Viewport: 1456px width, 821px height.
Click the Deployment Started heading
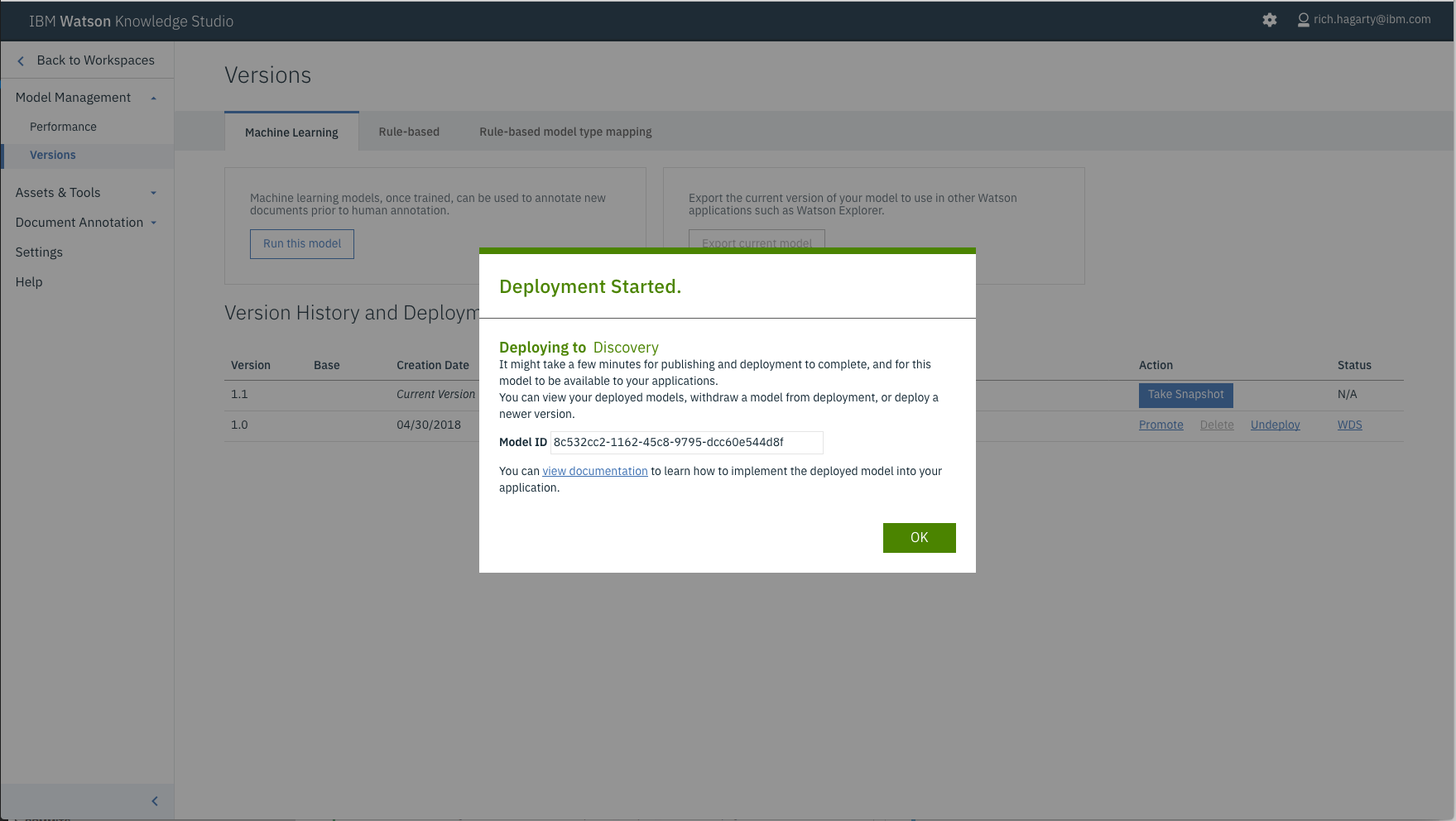coord(590,286)
